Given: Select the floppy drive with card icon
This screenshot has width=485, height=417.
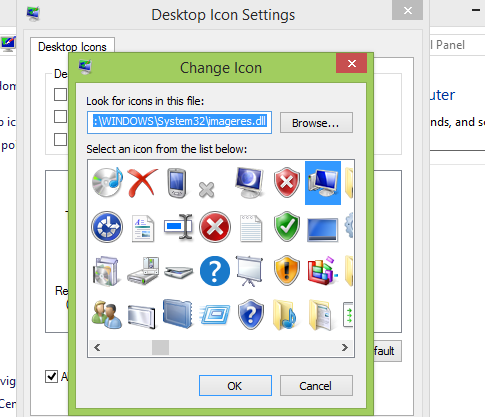Looking at the screenshot, I should (x=143, y=271).
